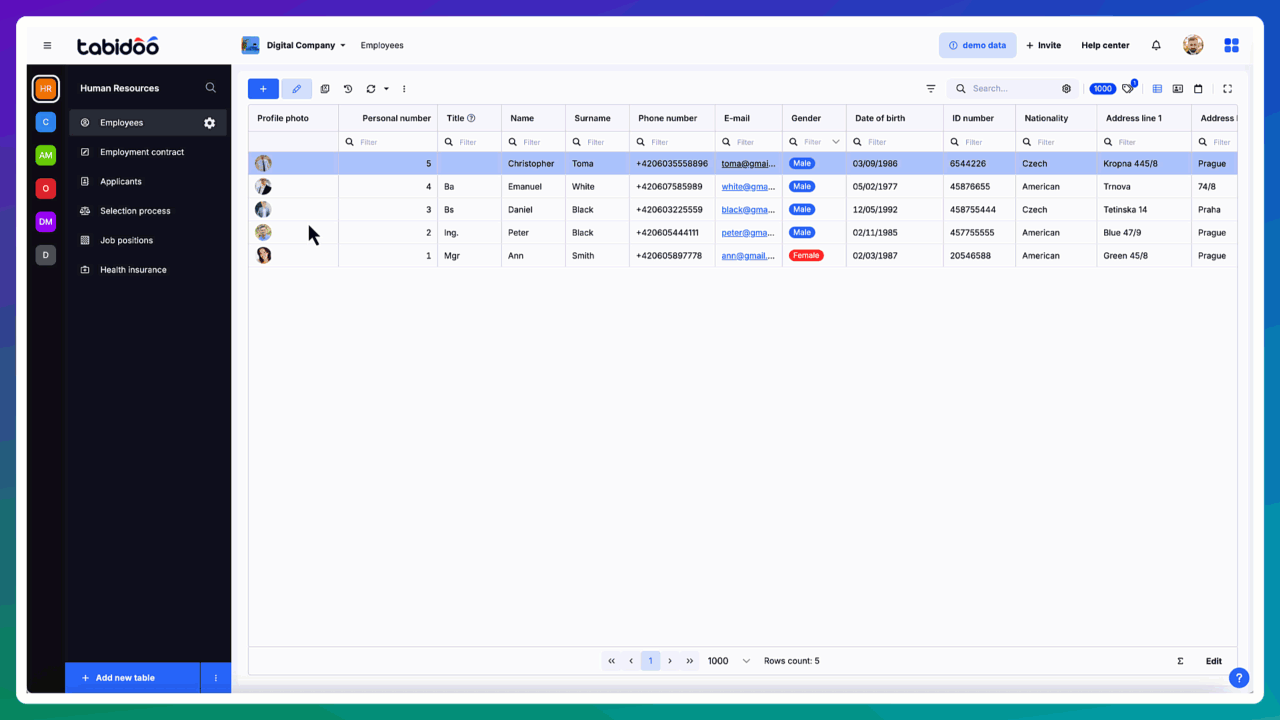Open the Help center link
Screen dimensions: 1280x720
pos(1105,45)
